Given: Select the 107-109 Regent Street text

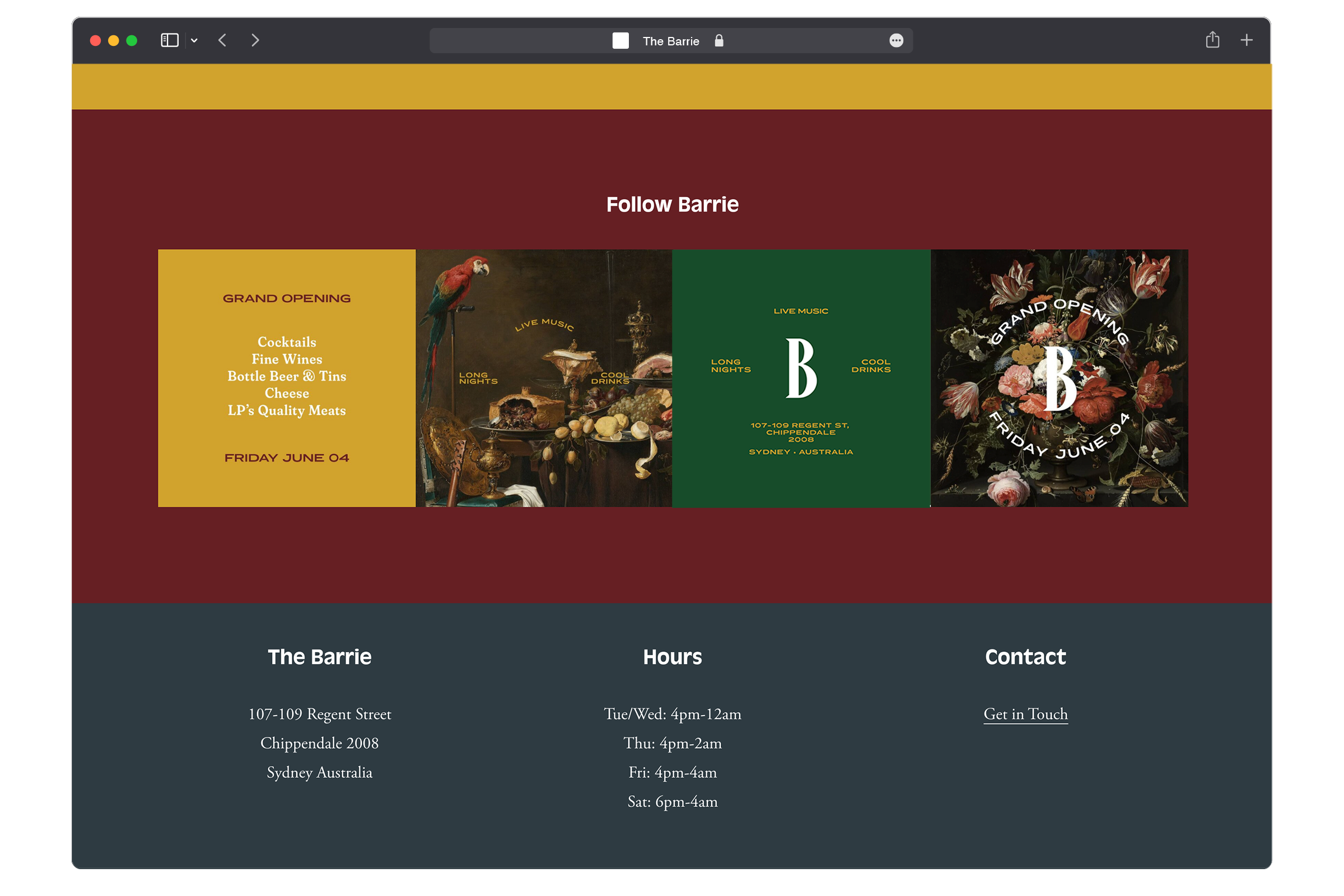Looking at the screenshot, I should tap(320, 715).
